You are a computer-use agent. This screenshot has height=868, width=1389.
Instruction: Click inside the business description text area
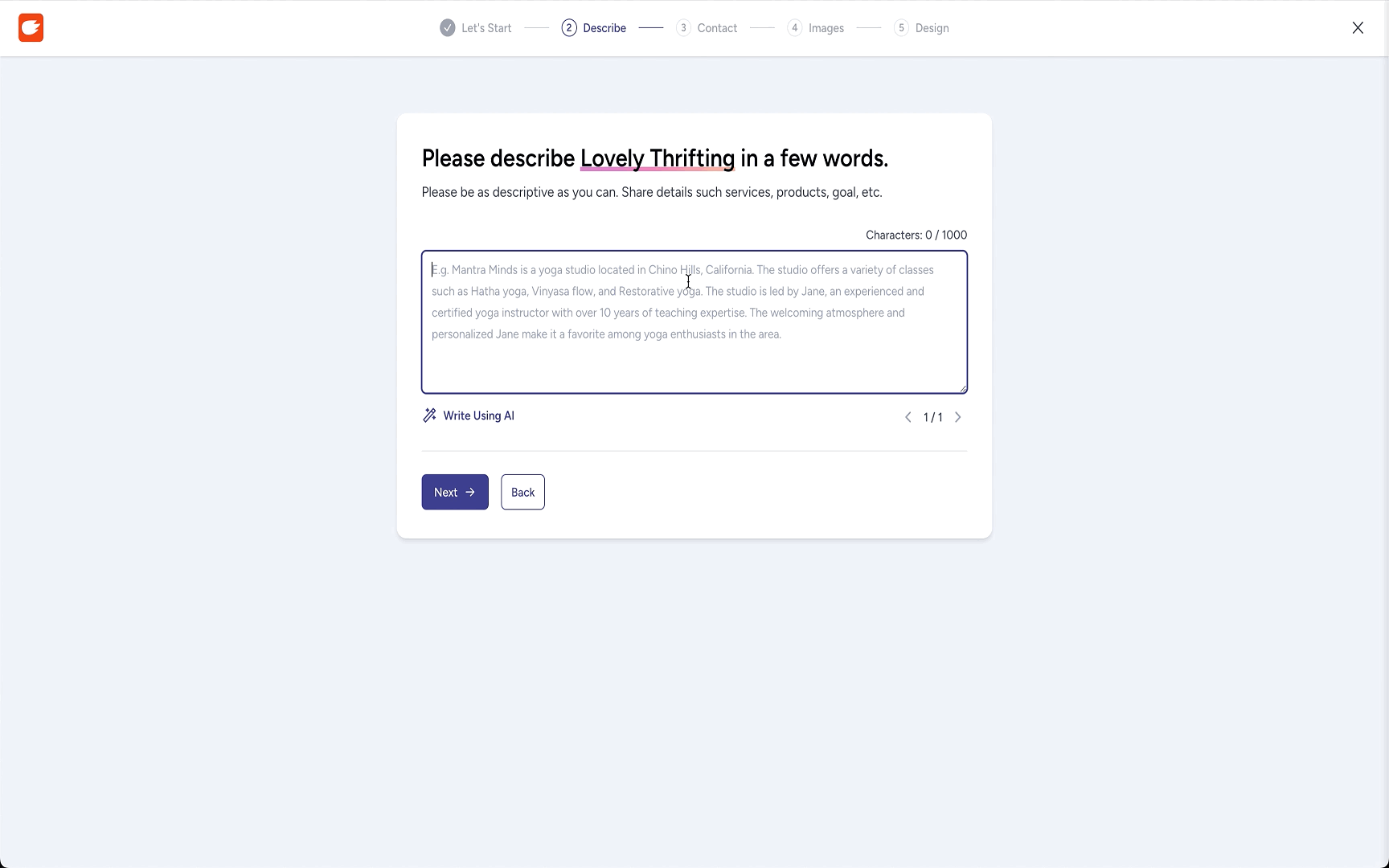pos(694,321)
